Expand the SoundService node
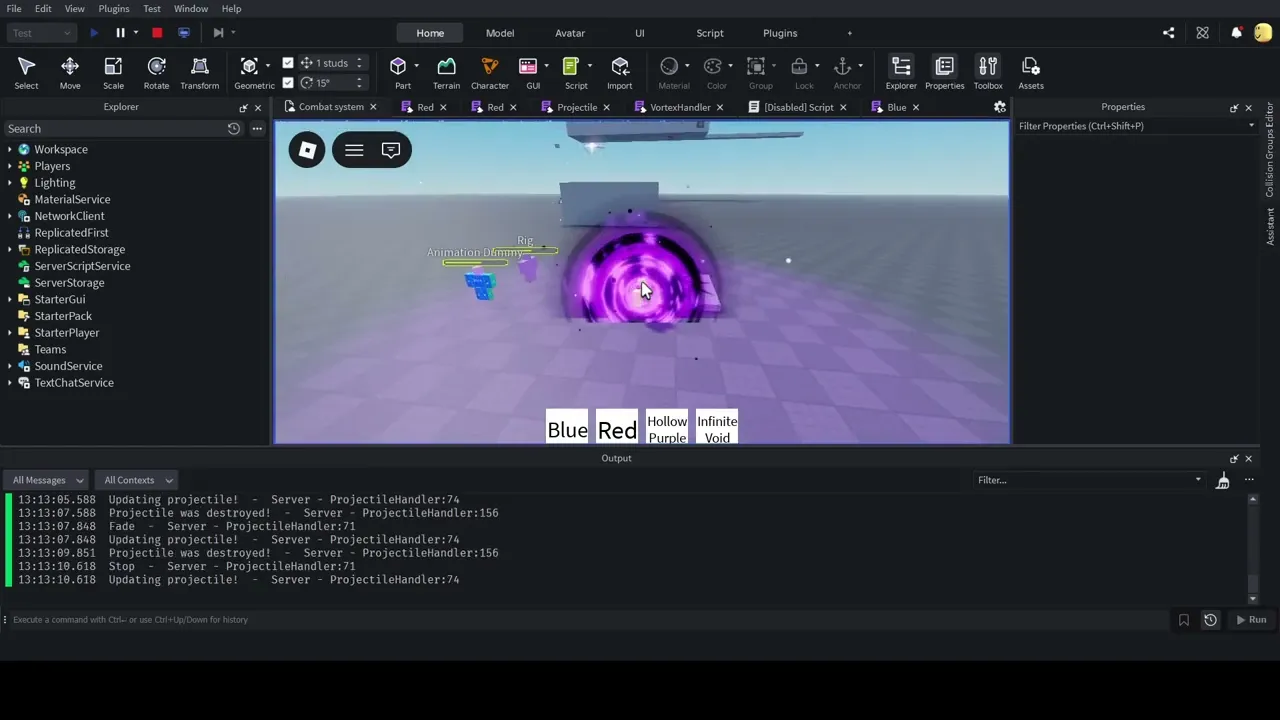 (10, 366)
